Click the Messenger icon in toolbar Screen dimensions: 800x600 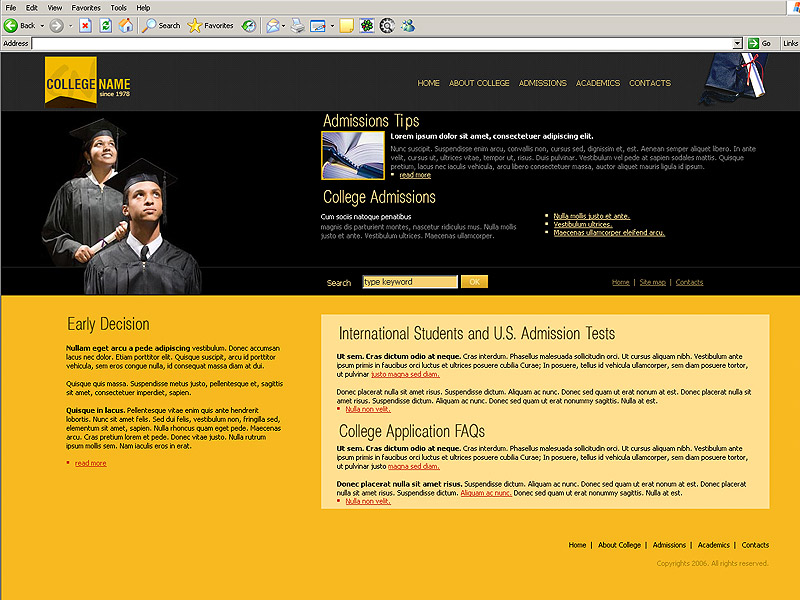click(408, 25)
